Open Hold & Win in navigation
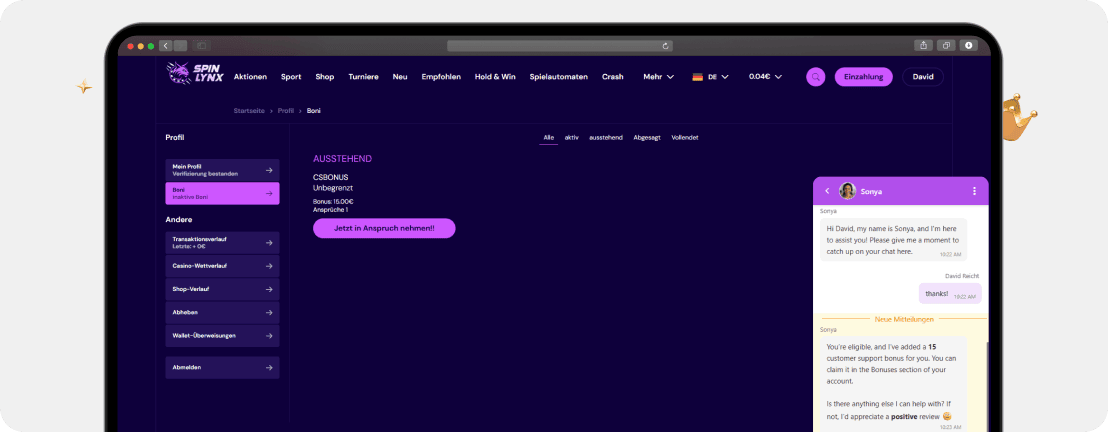The height and width of the screenshot is (432, 1108). (x=495, y=77)
